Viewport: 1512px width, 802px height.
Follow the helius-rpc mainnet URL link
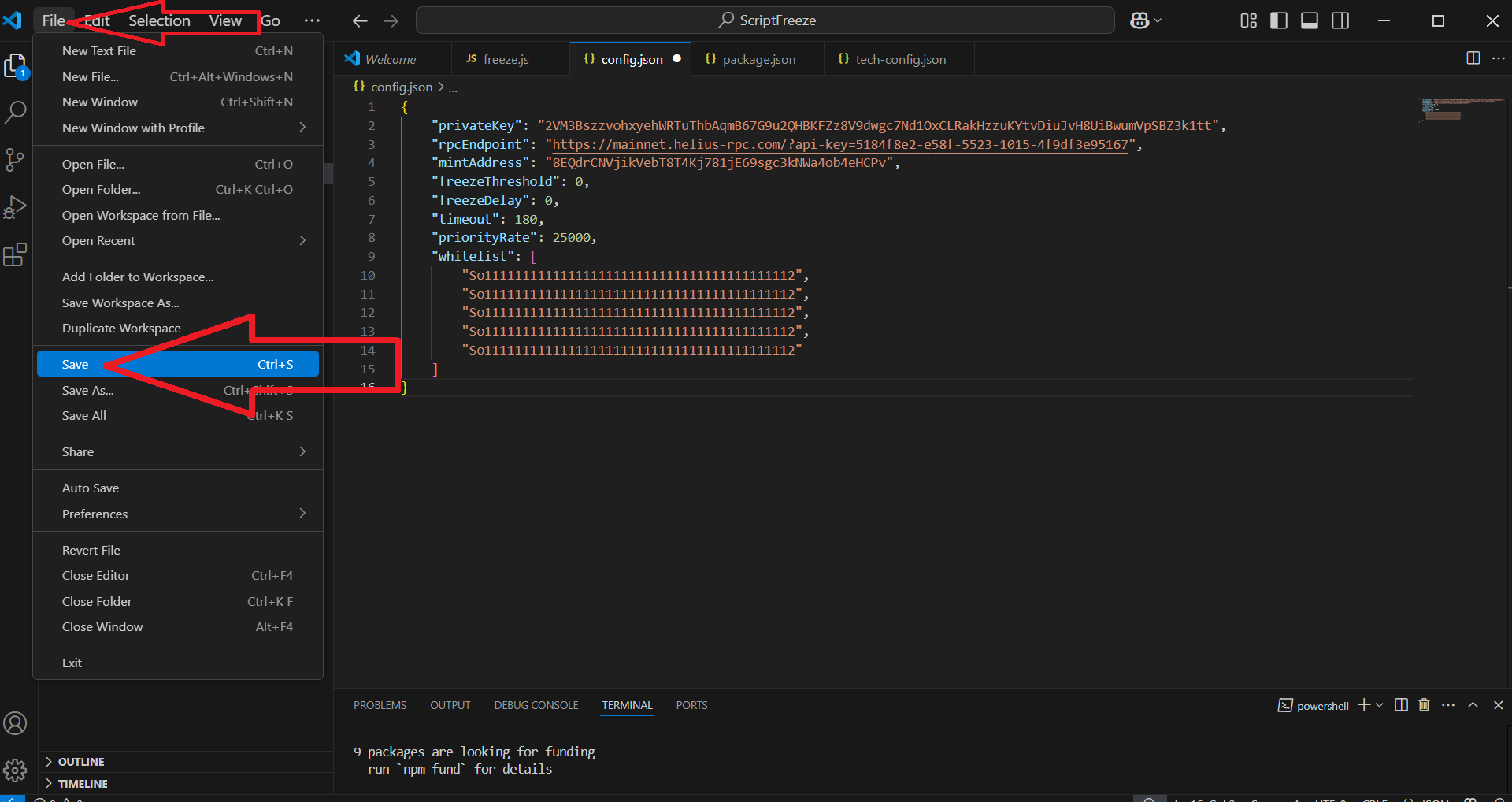point(839,144)
